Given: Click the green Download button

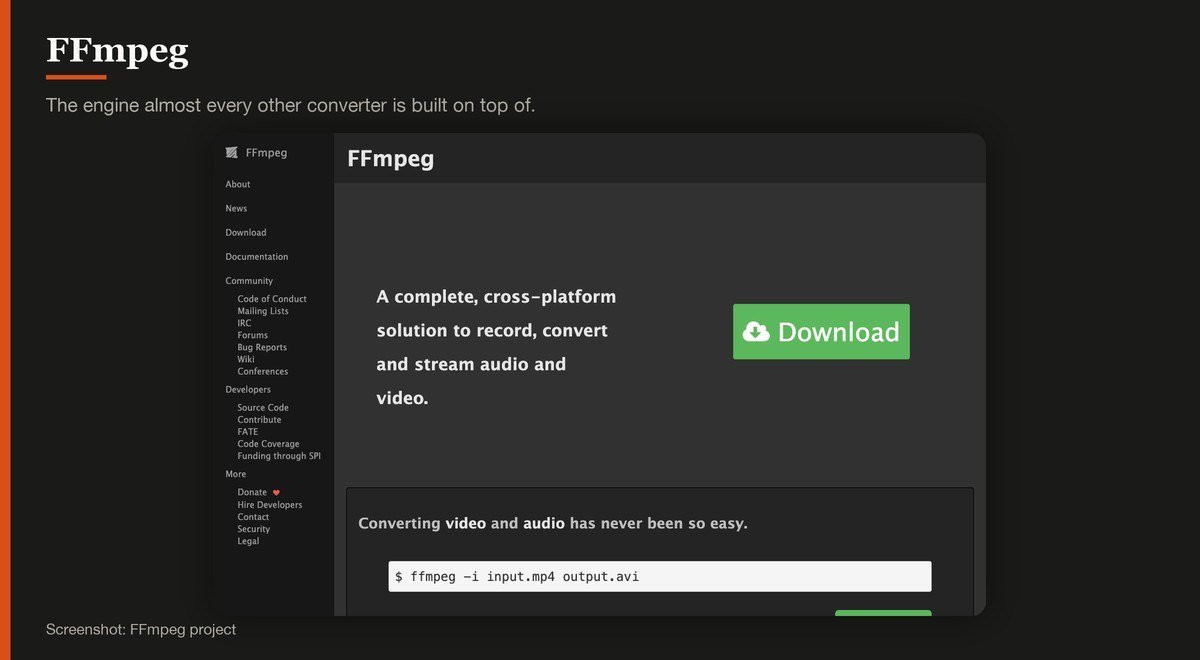Looking at the screenshot, I should pos(821,332).
